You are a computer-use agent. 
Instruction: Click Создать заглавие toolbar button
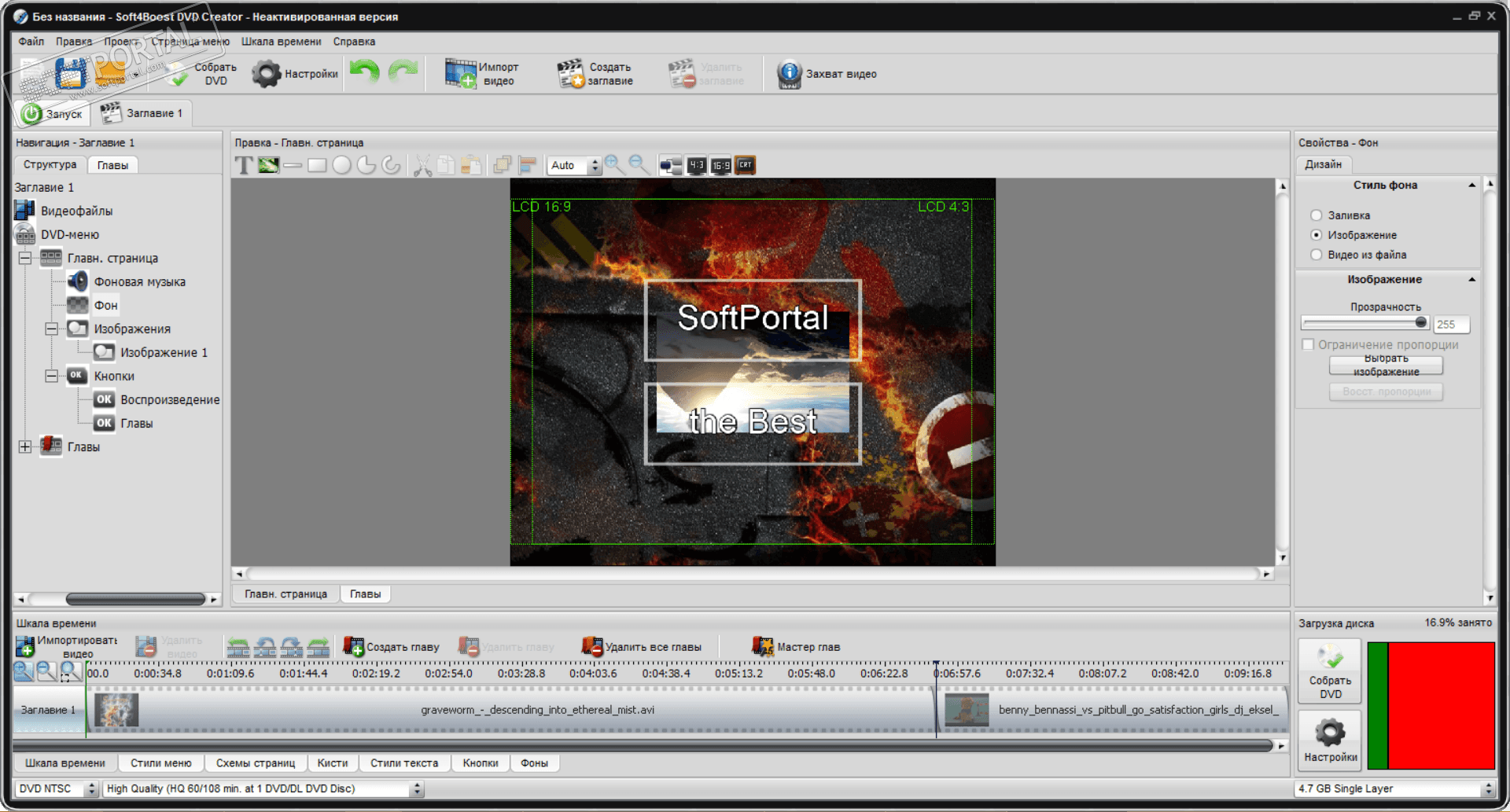[x=595, y=74]
